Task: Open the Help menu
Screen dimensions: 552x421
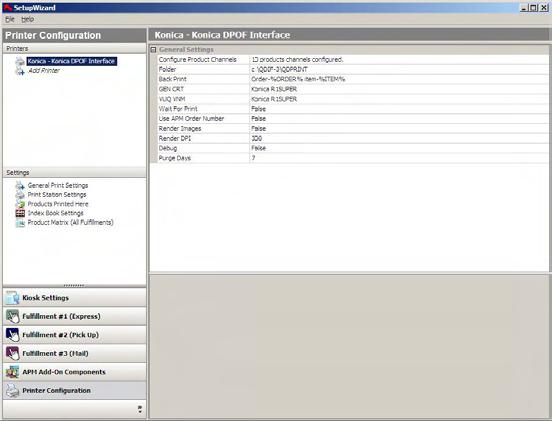Action: [x=27, y=19]
